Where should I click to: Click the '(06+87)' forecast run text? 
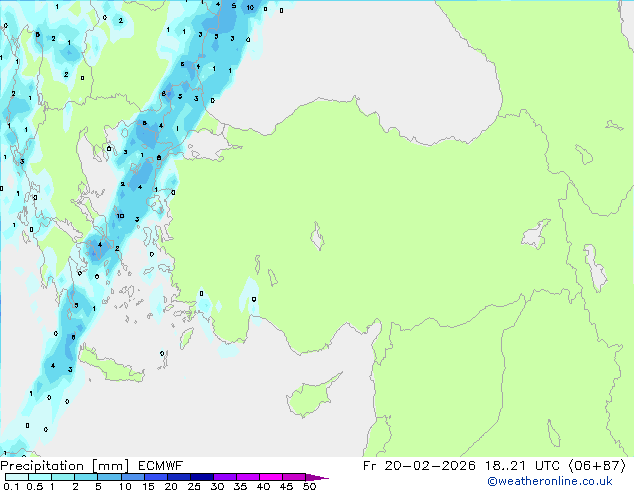597,466
